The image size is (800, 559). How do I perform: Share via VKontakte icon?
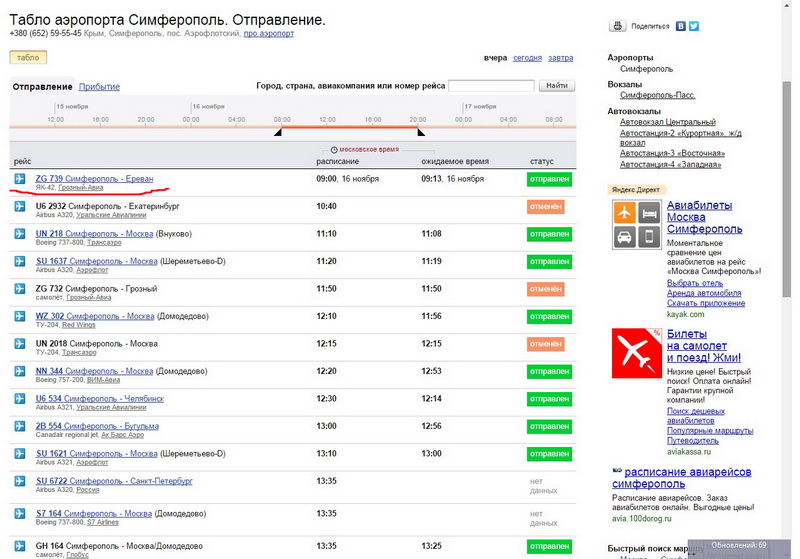point(681,26)
